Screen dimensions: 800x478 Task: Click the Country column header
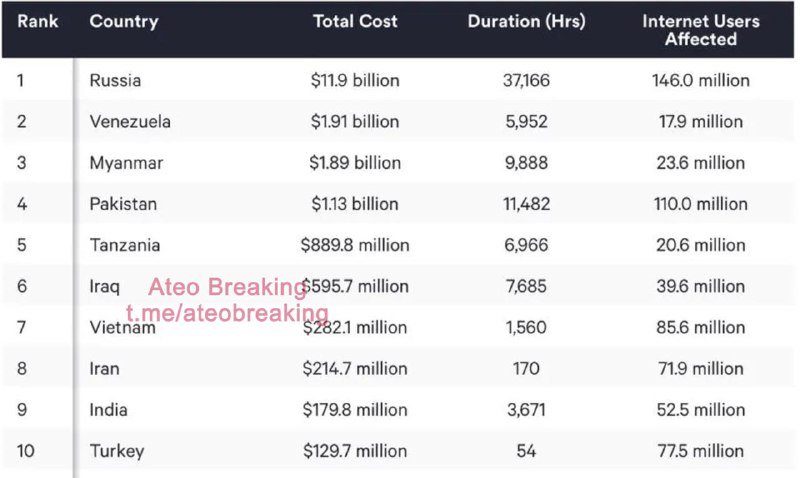click(x=124, y=21)
